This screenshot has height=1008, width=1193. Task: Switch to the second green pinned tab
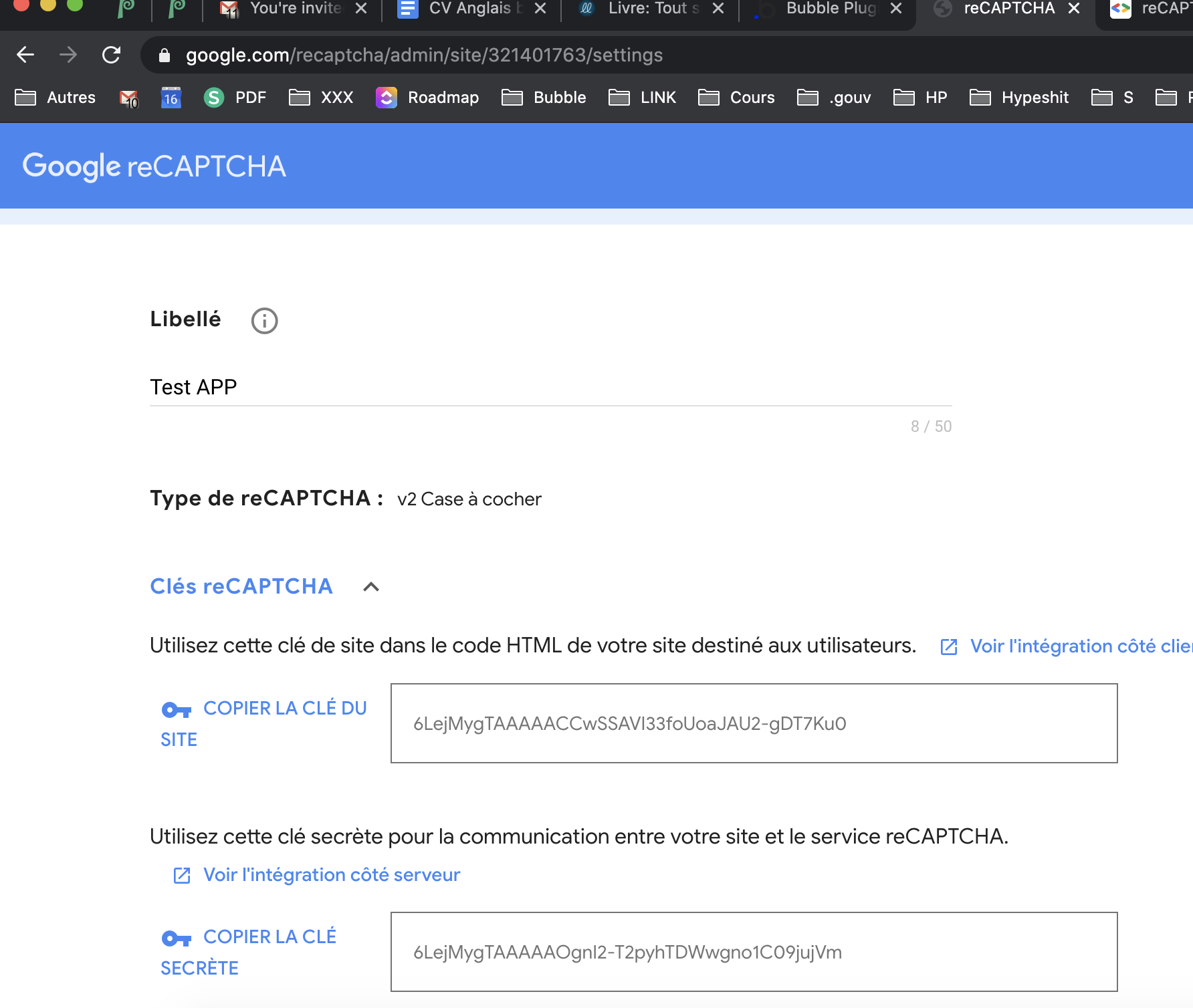click(177, 9)
